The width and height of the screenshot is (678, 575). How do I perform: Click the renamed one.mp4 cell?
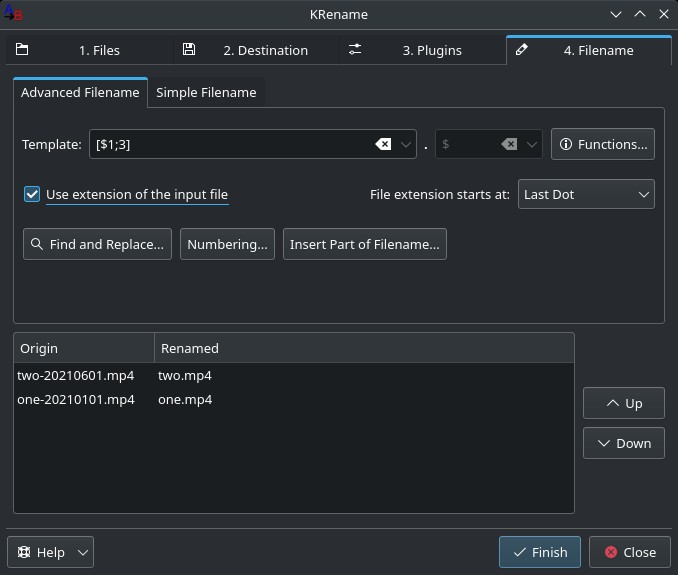point(185,399)
